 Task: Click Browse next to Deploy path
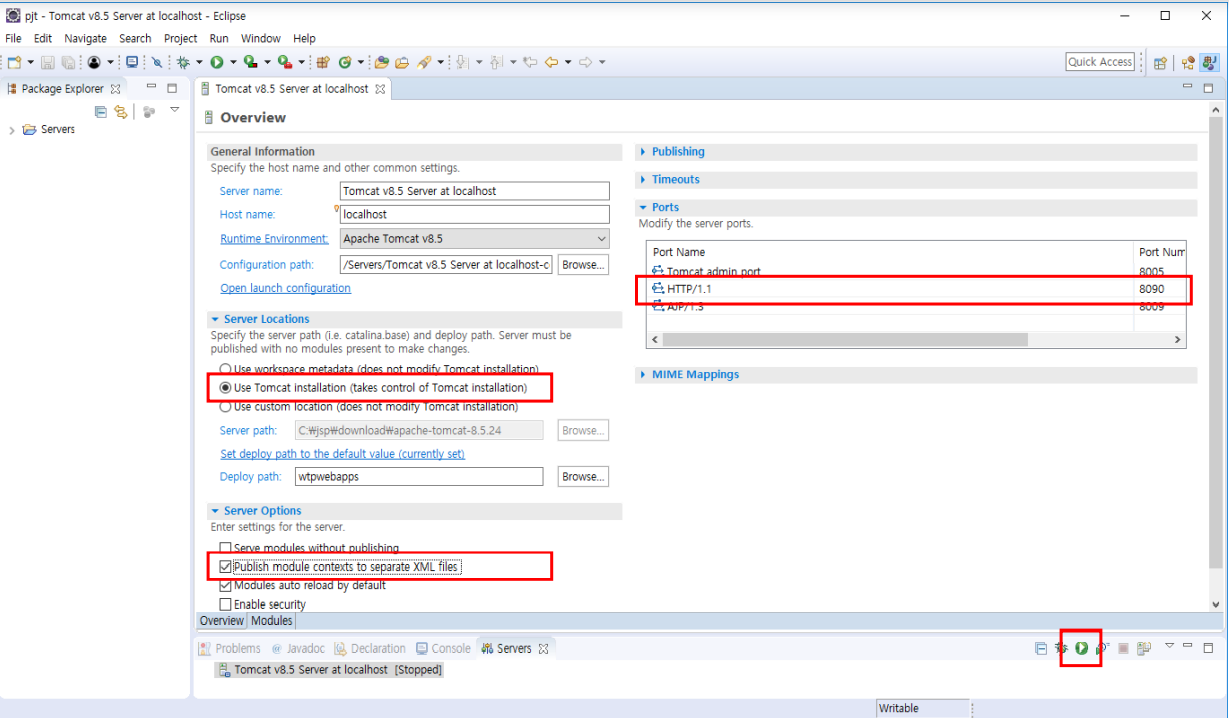(x=583, y=477)
